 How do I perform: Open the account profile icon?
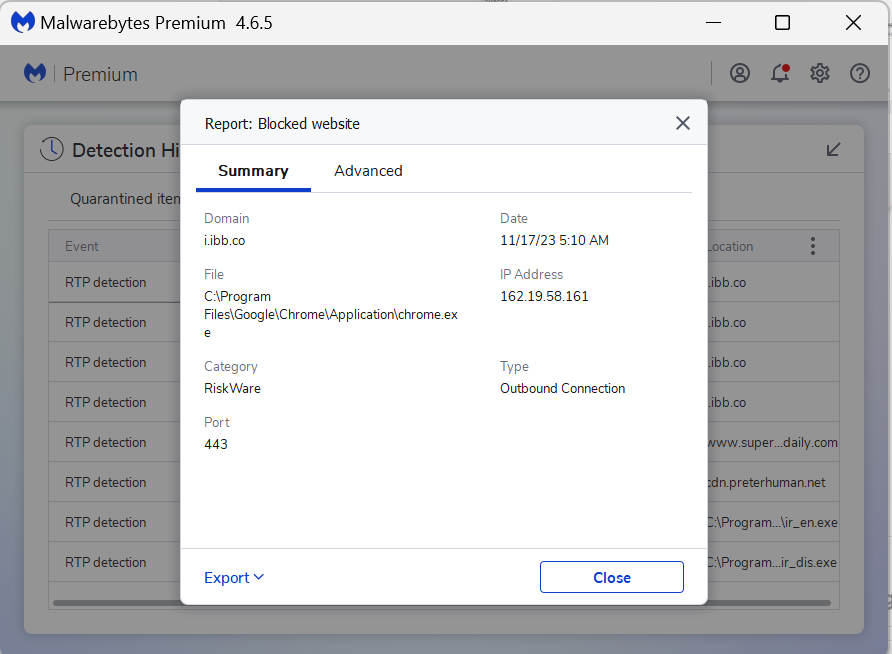[x=740, y=73]
